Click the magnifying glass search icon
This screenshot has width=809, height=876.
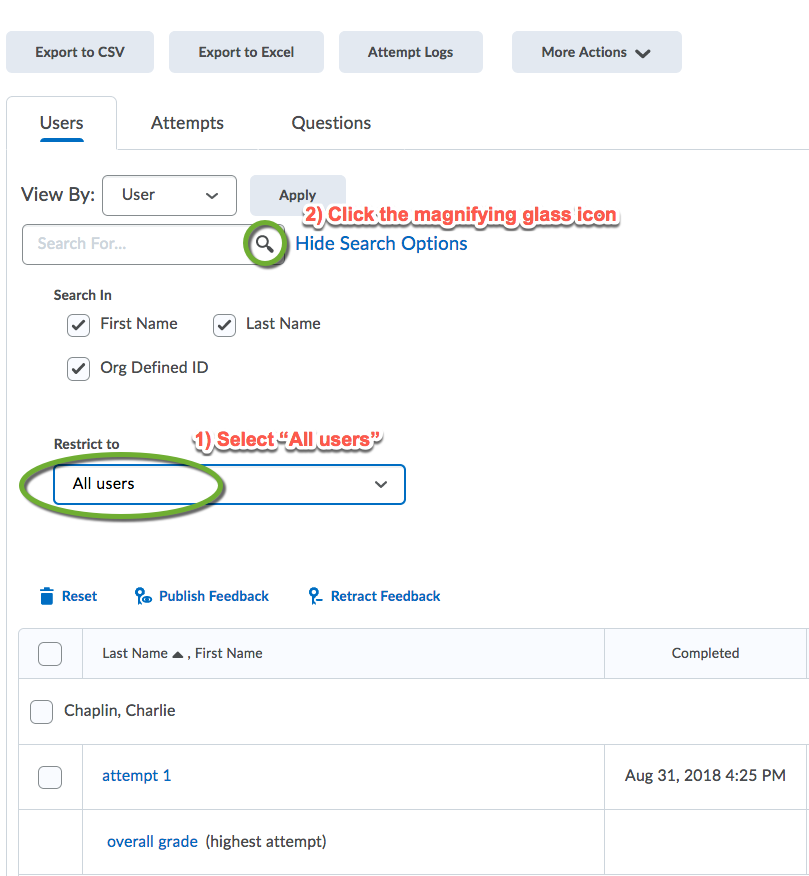(x=265, y=244)
